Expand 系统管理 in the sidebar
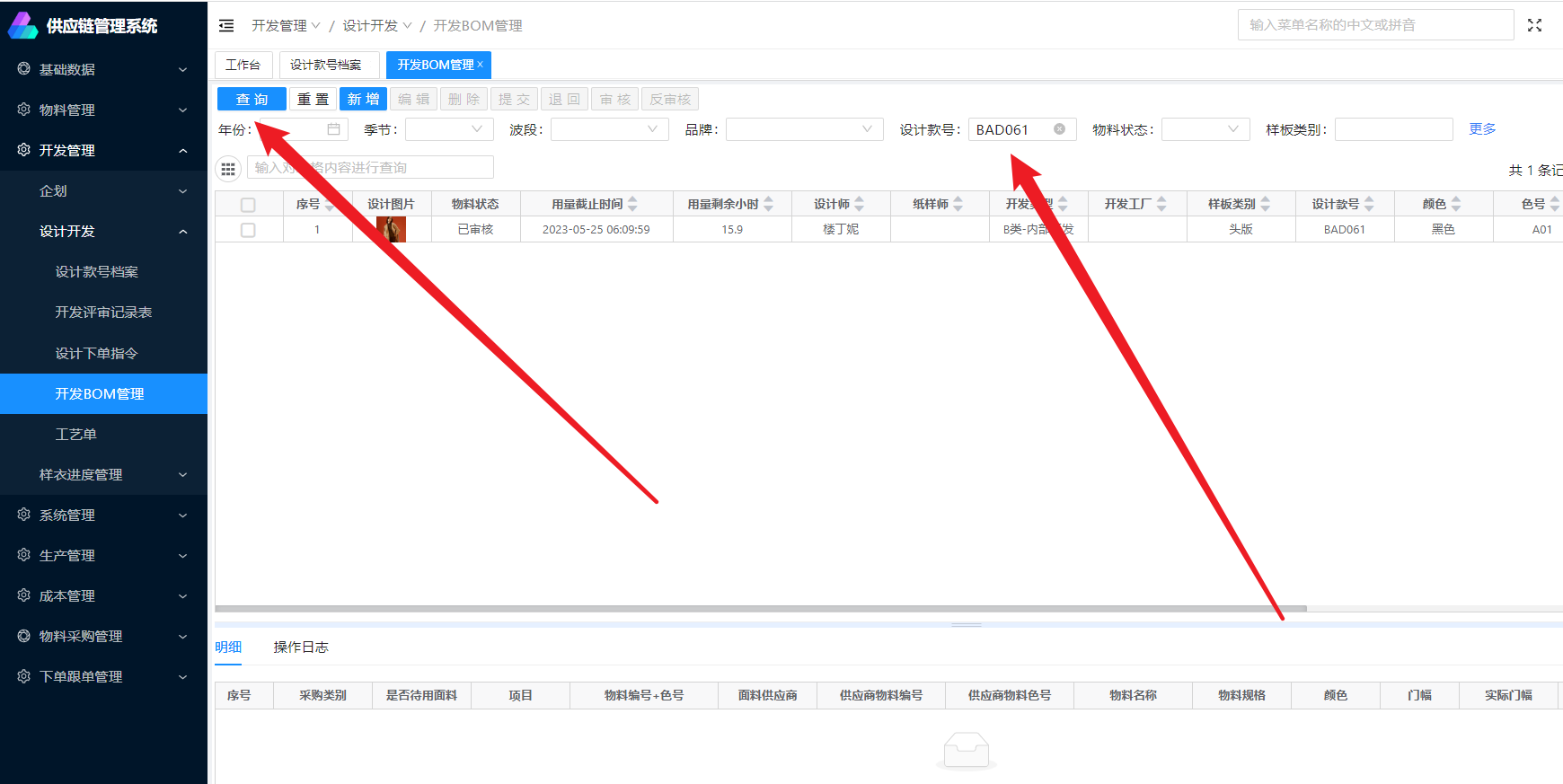The image size is (1563, 784). [103, 515]
